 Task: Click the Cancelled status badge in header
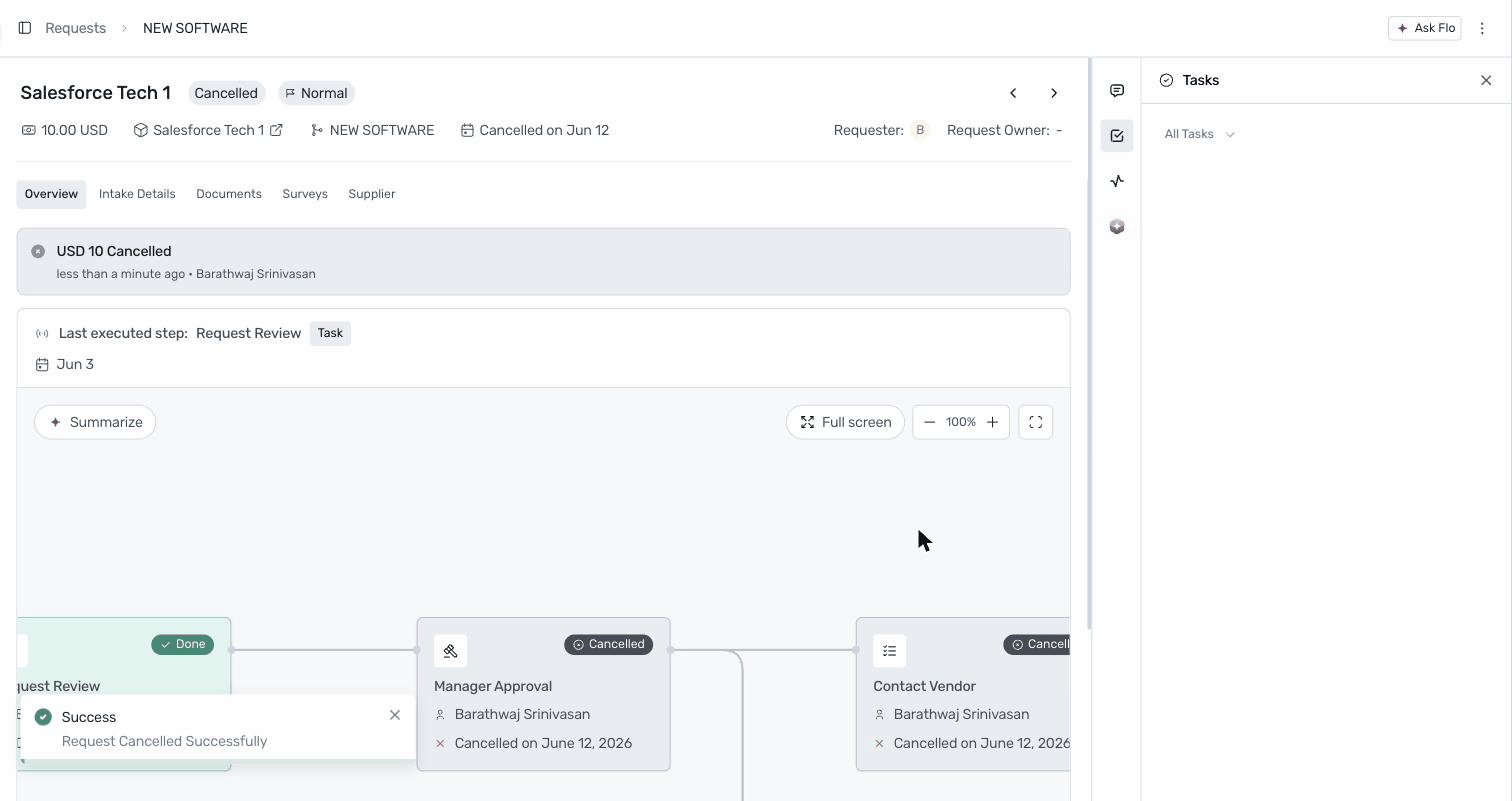click(226, 93)
